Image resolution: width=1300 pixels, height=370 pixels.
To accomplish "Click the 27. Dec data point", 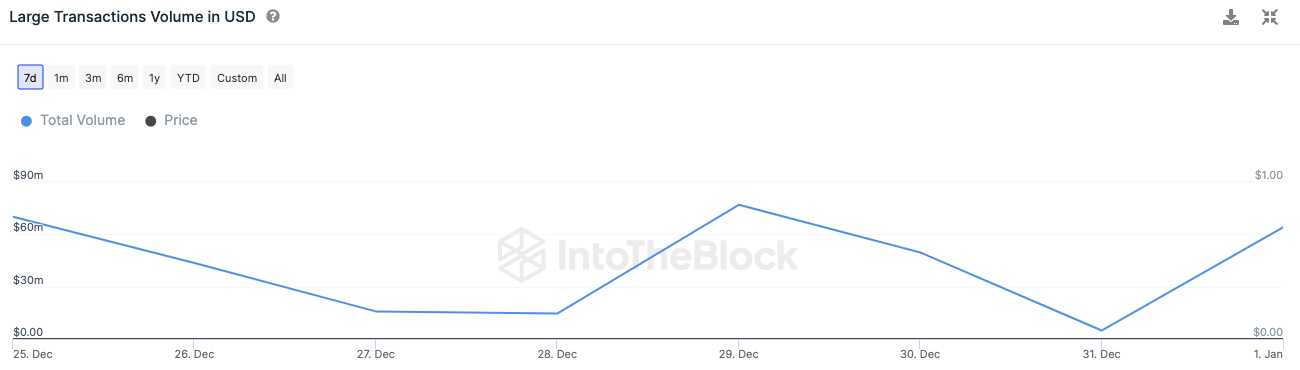I will [x=375, y=311].
